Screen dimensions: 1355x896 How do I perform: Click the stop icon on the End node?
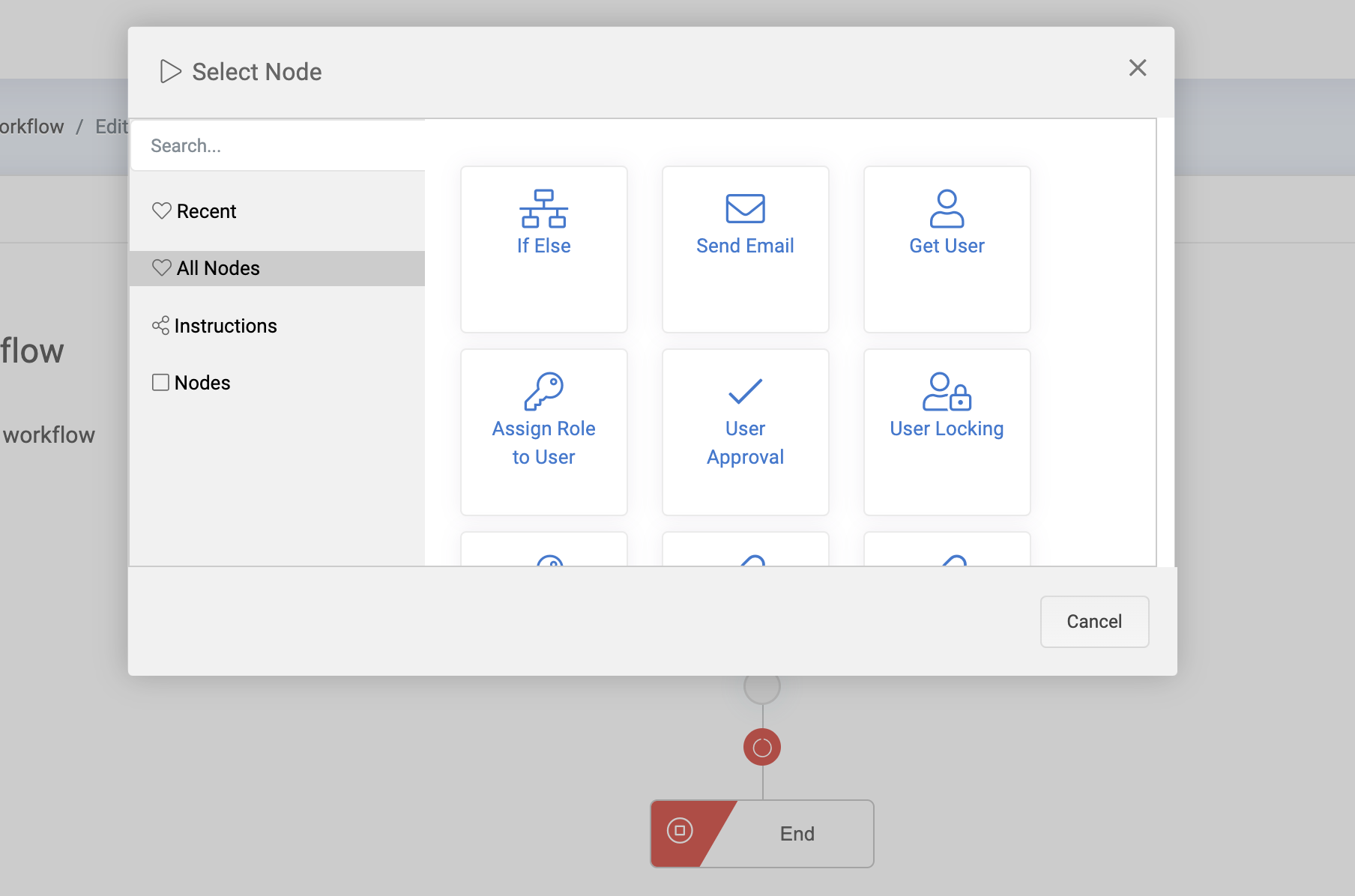[680, 831]
